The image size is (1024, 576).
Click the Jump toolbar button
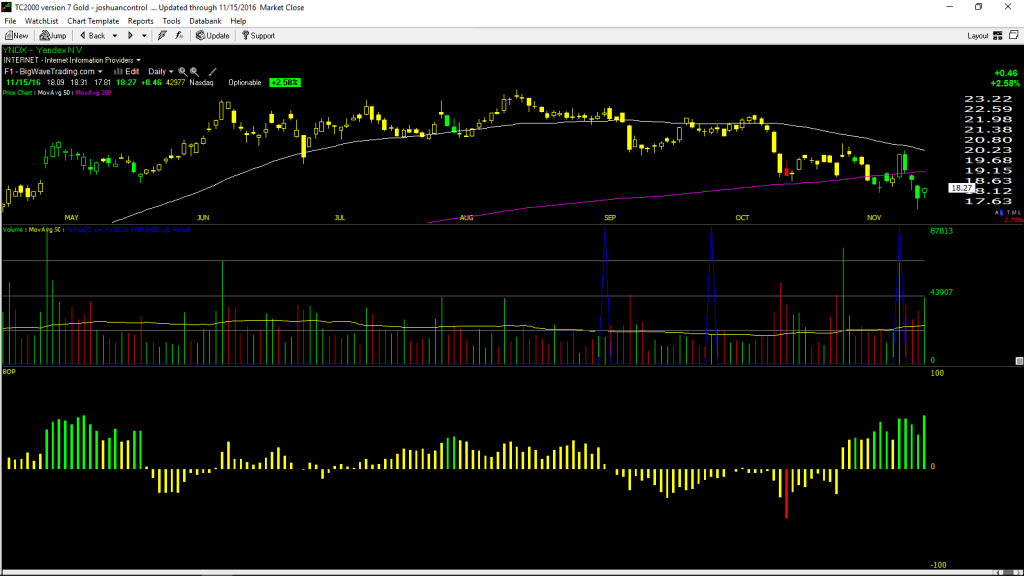53,36
